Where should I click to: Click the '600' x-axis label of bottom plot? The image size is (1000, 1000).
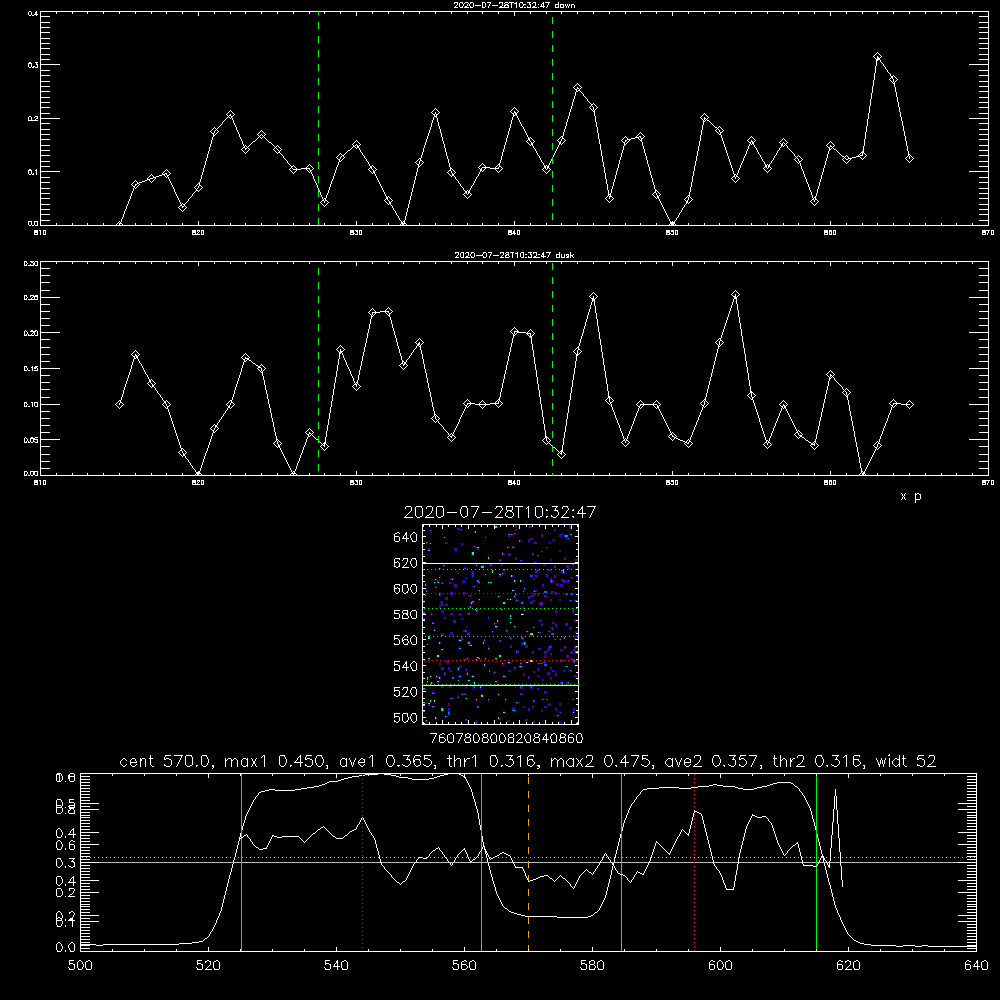(720, 966)
